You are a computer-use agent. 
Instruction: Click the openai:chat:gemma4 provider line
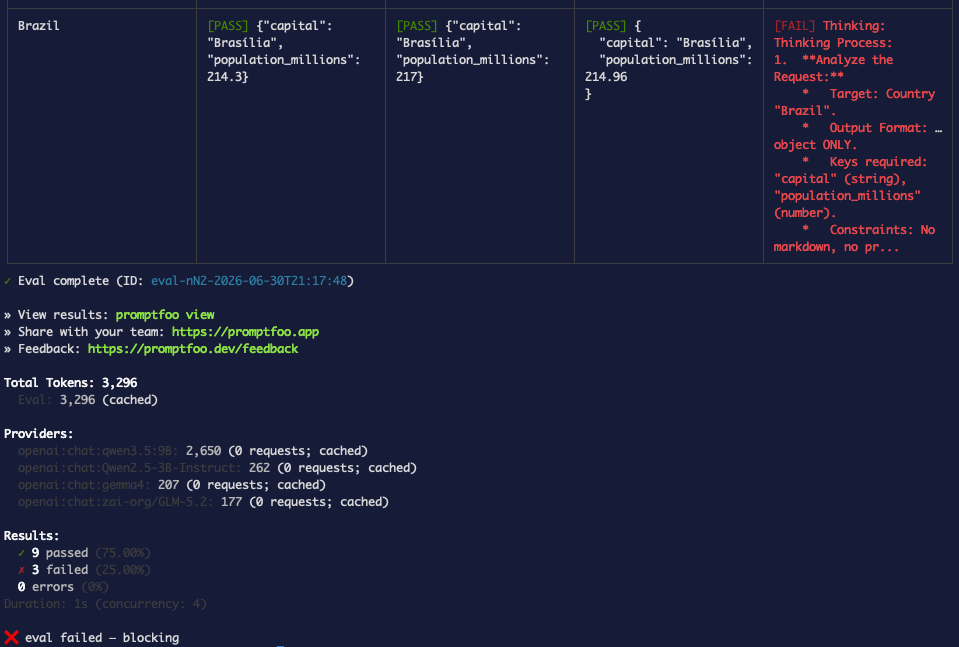(172, 485)
